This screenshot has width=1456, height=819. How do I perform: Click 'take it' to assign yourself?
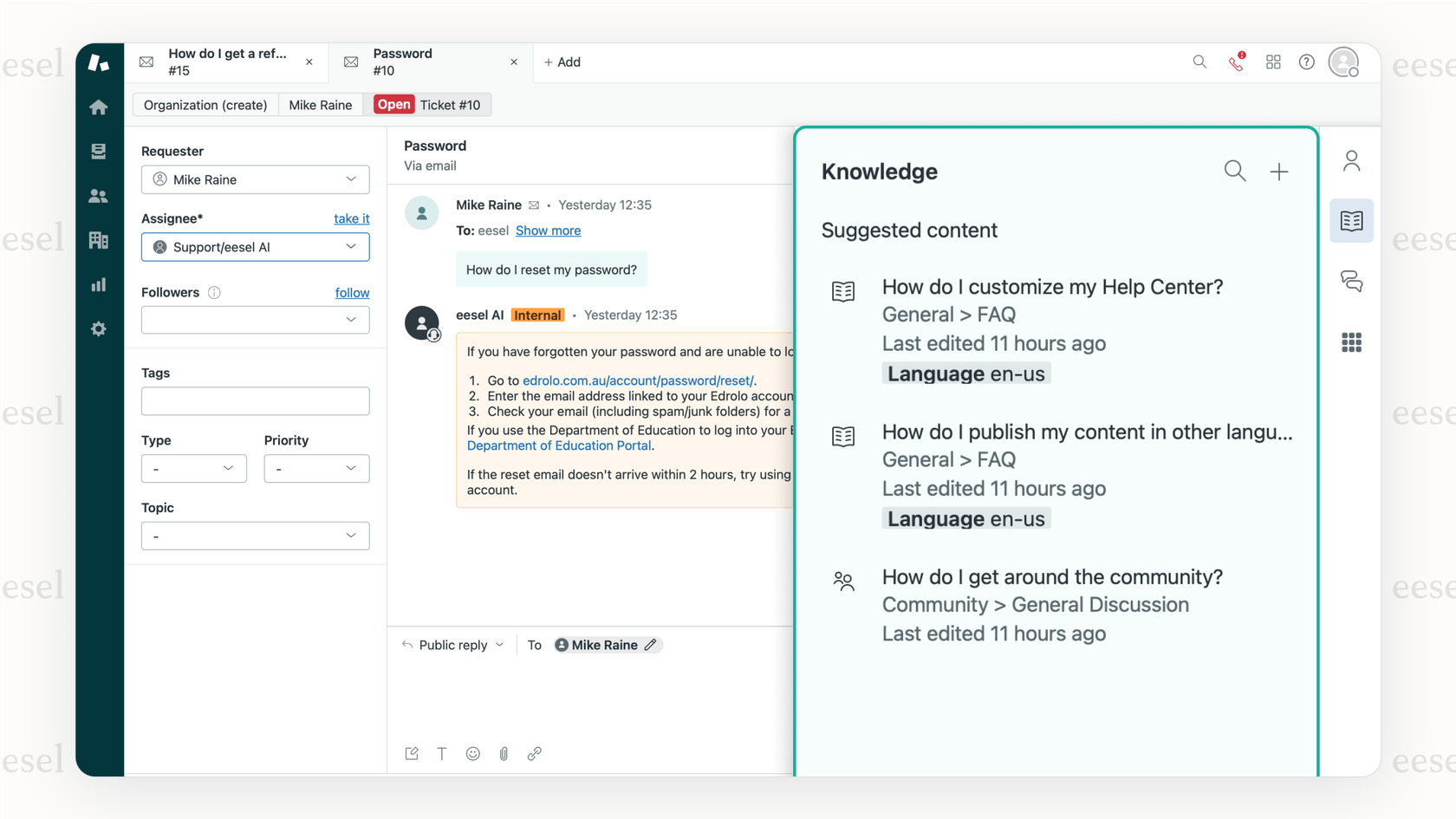click(352, 218)
